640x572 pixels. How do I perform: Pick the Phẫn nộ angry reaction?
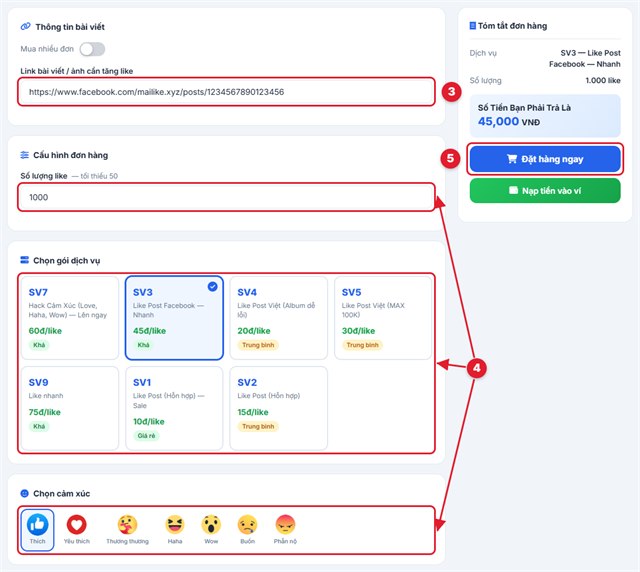tap(285, 530)
